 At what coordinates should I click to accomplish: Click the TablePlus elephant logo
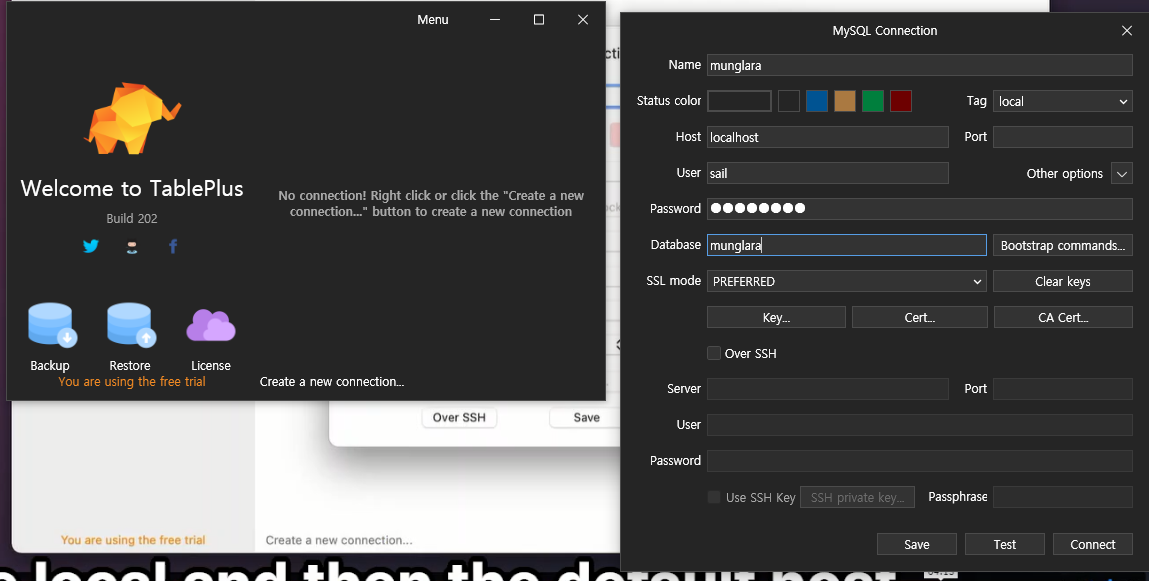[x=132, y=120]
